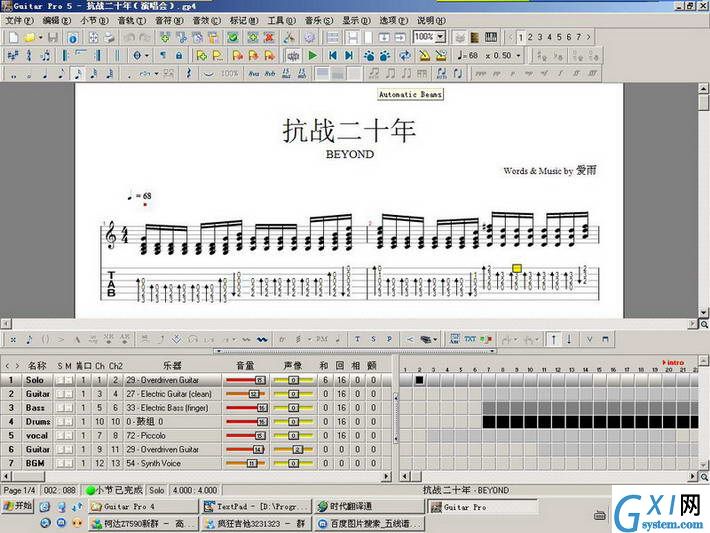Click the tie notes icon
710x533 pixels.
[x=208, y=73]
